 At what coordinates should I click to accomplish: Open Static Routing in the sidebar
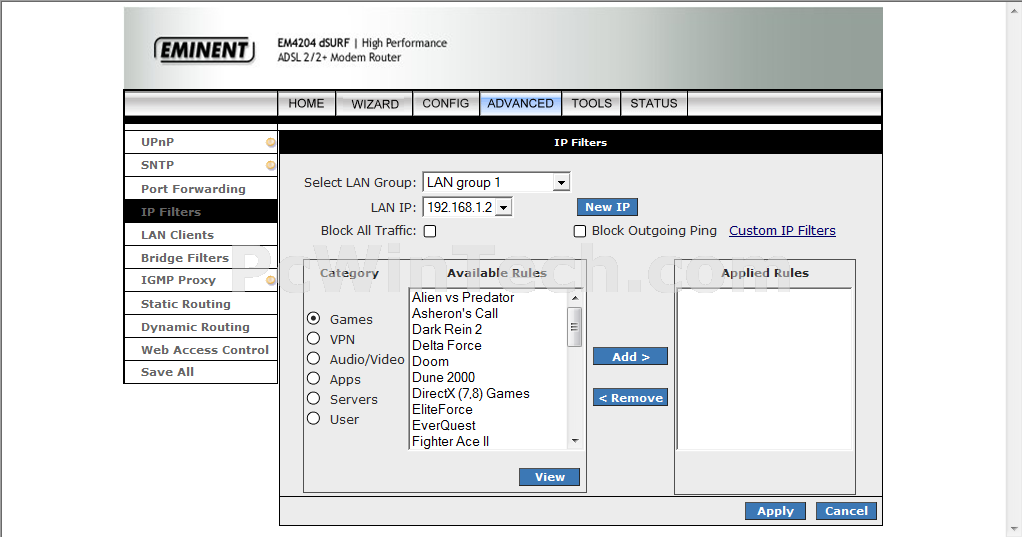pos(201,304)
